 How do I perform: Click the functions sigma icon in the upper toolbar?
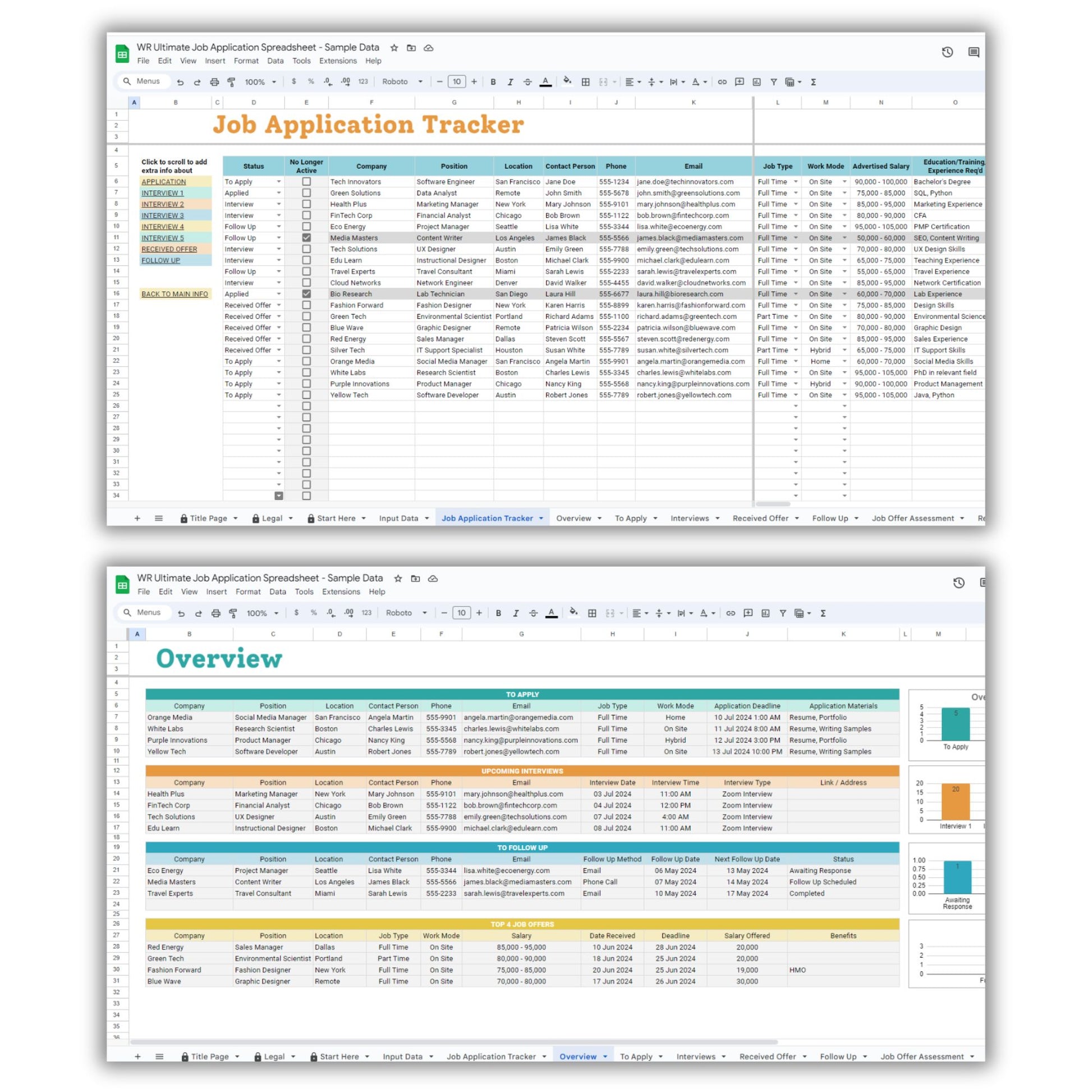[813, 82]
